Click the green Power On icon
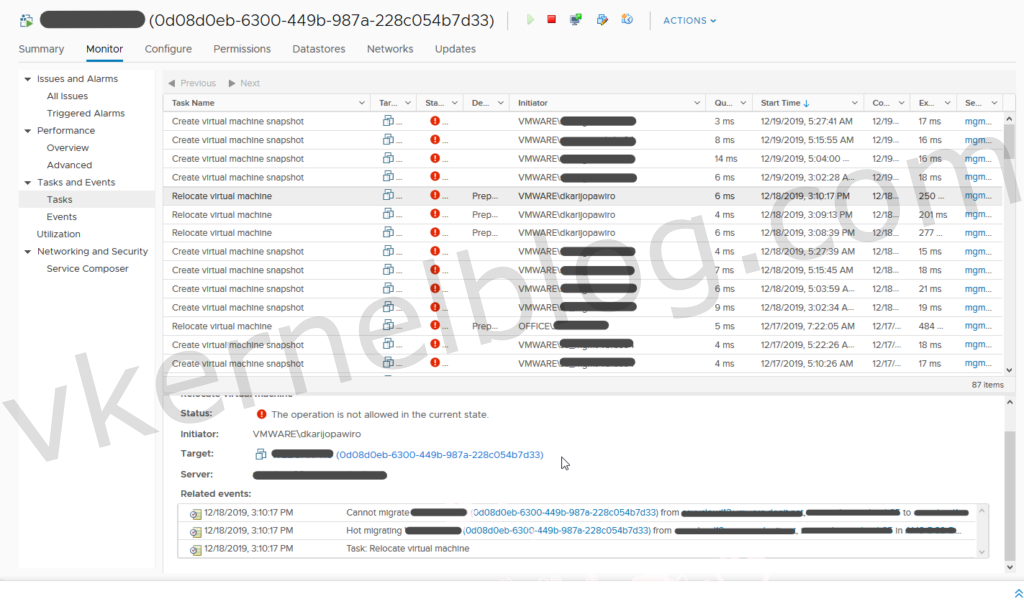The height and width of the screenshot is (604, 1024). coord(530,20)
